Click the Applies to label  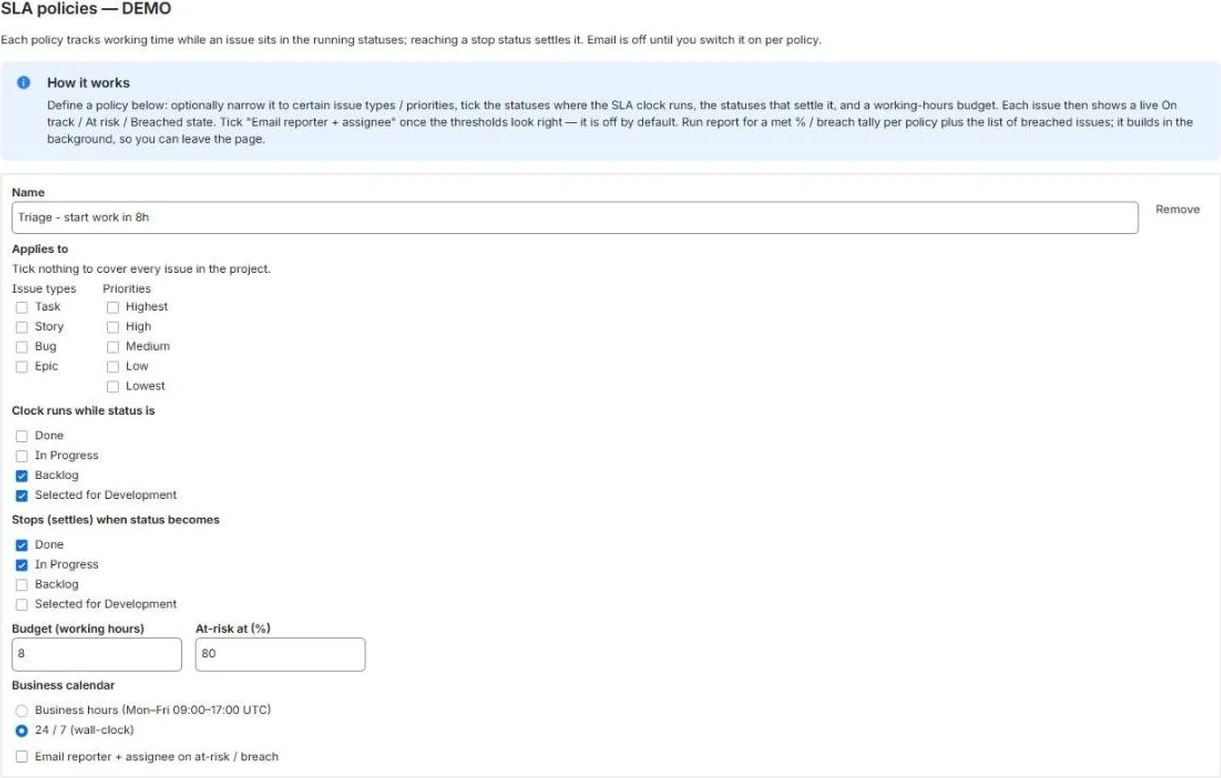40,249
